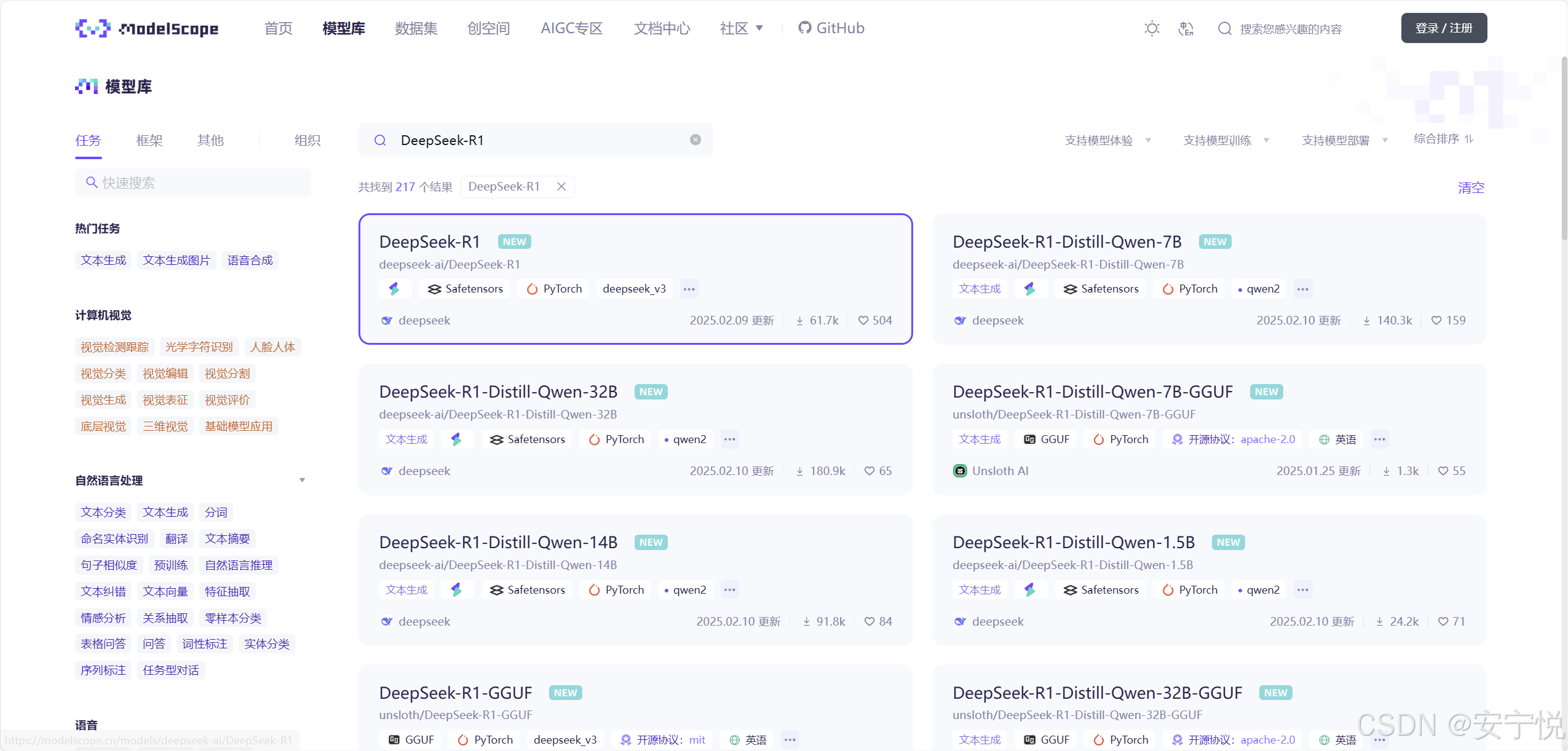
Task: Click the lightning icon tag on DeepSeek-R1-Distill-Qwen-32B
Action: click(456, 439)
